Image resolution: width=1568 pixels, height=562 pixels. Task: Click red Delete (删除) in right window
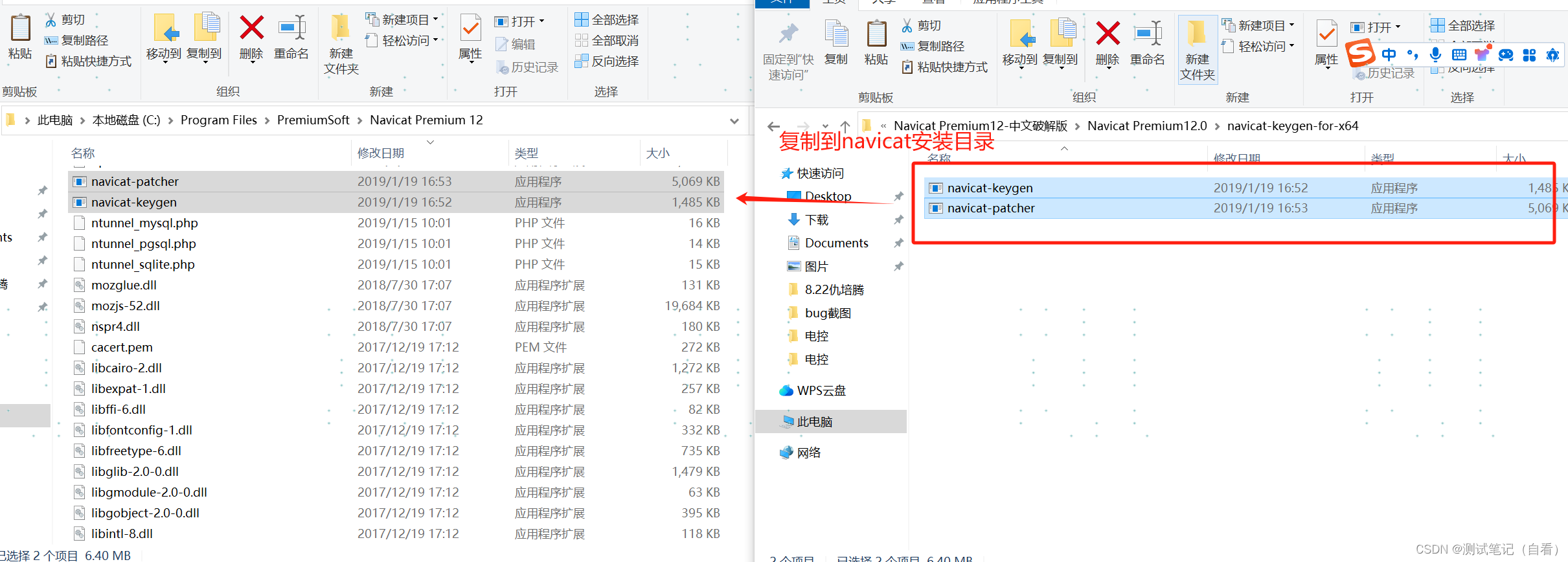(x=1108, y=43)
